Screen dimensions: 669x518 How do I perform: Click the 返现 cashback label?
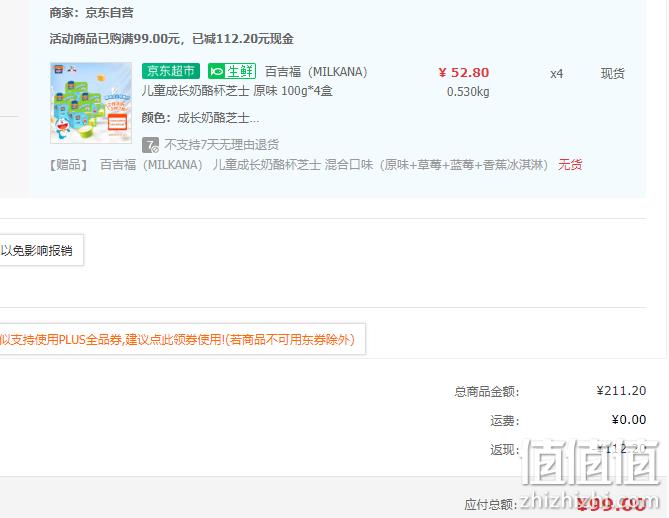coord(505,450)
